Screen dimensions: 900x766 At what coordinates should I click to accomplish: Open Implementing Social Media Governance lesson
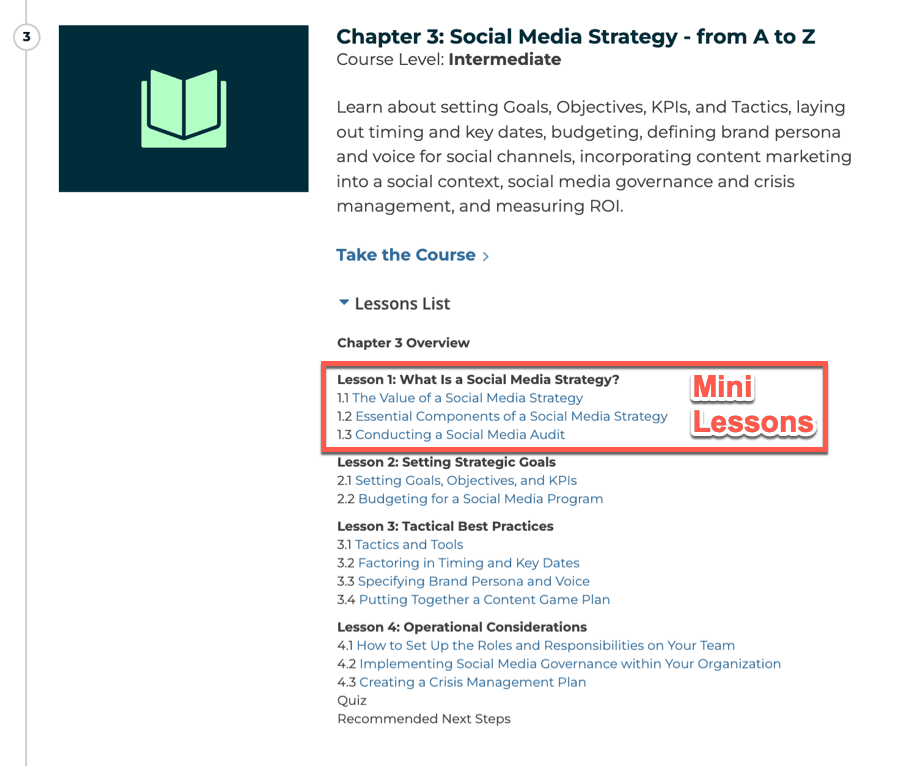[570, 664]
